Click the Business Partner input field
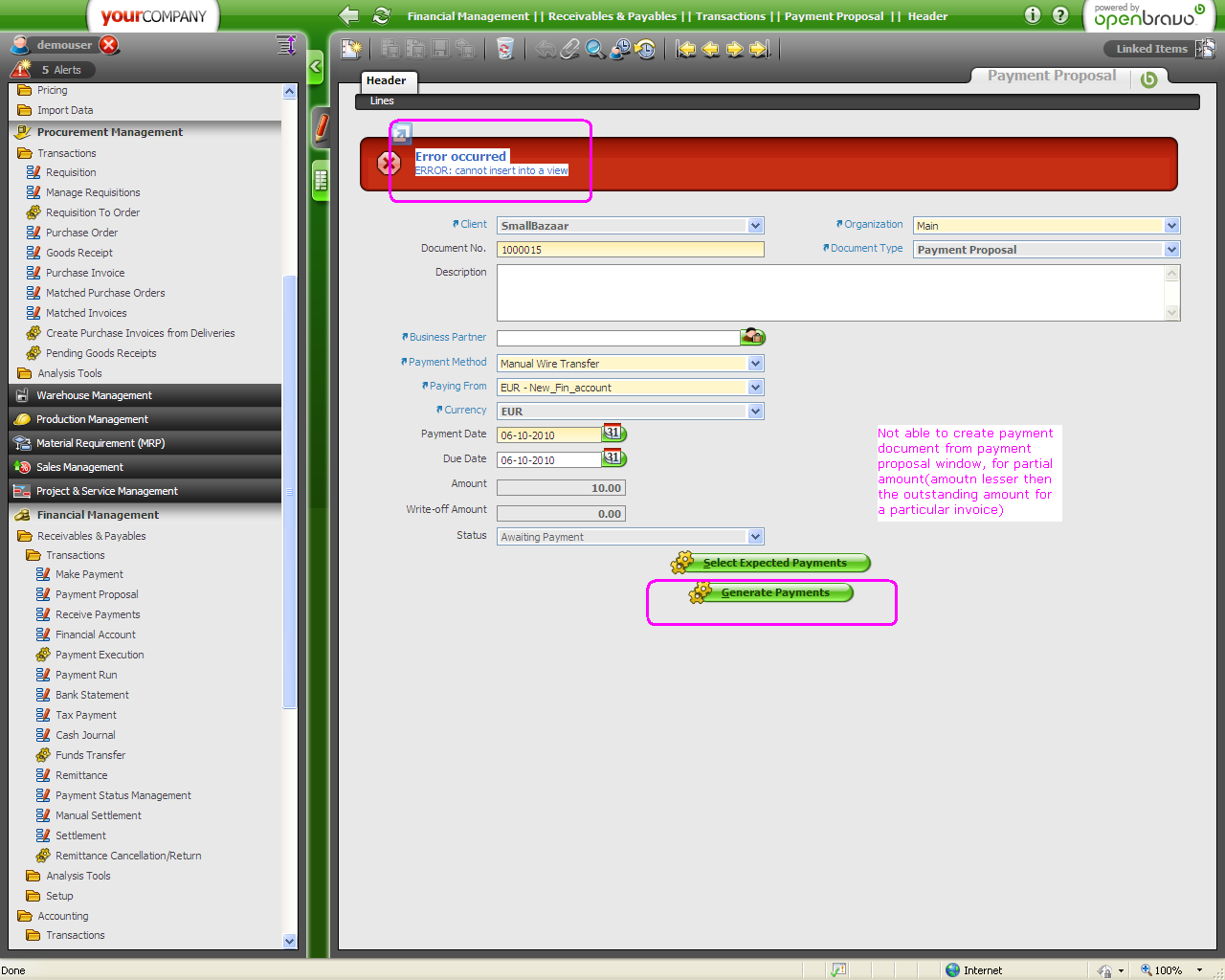1225x980 pixels. [x=618, y=338]
